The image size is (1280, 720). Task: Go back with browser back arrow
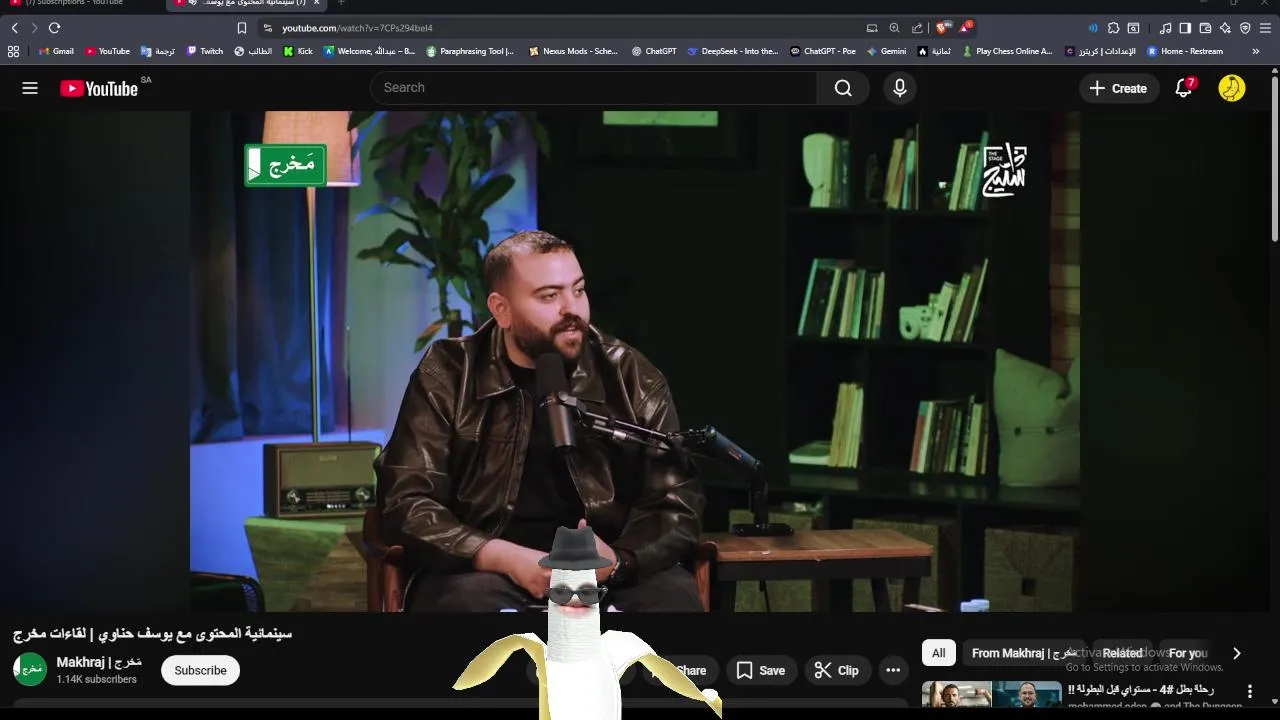[x=15, y=28]
